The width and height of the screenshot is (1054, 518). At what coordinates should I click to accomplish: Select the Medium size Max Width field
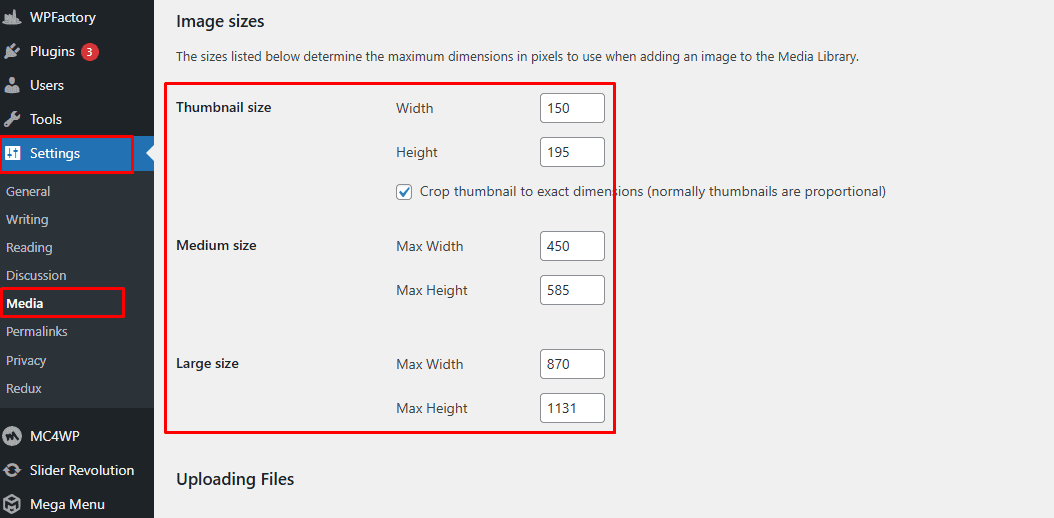click(572, 246)
